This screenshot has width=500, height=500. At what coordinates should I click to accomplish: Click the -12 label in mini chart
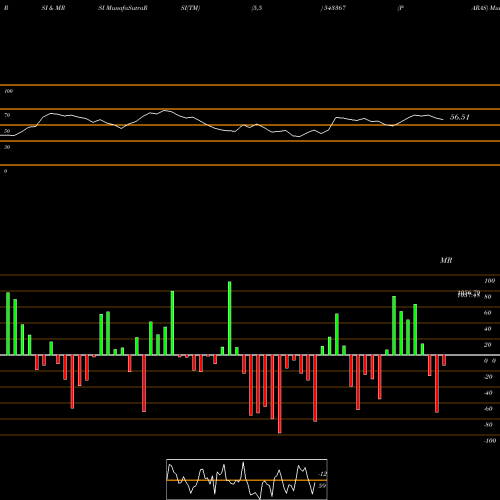click(322, 474)
